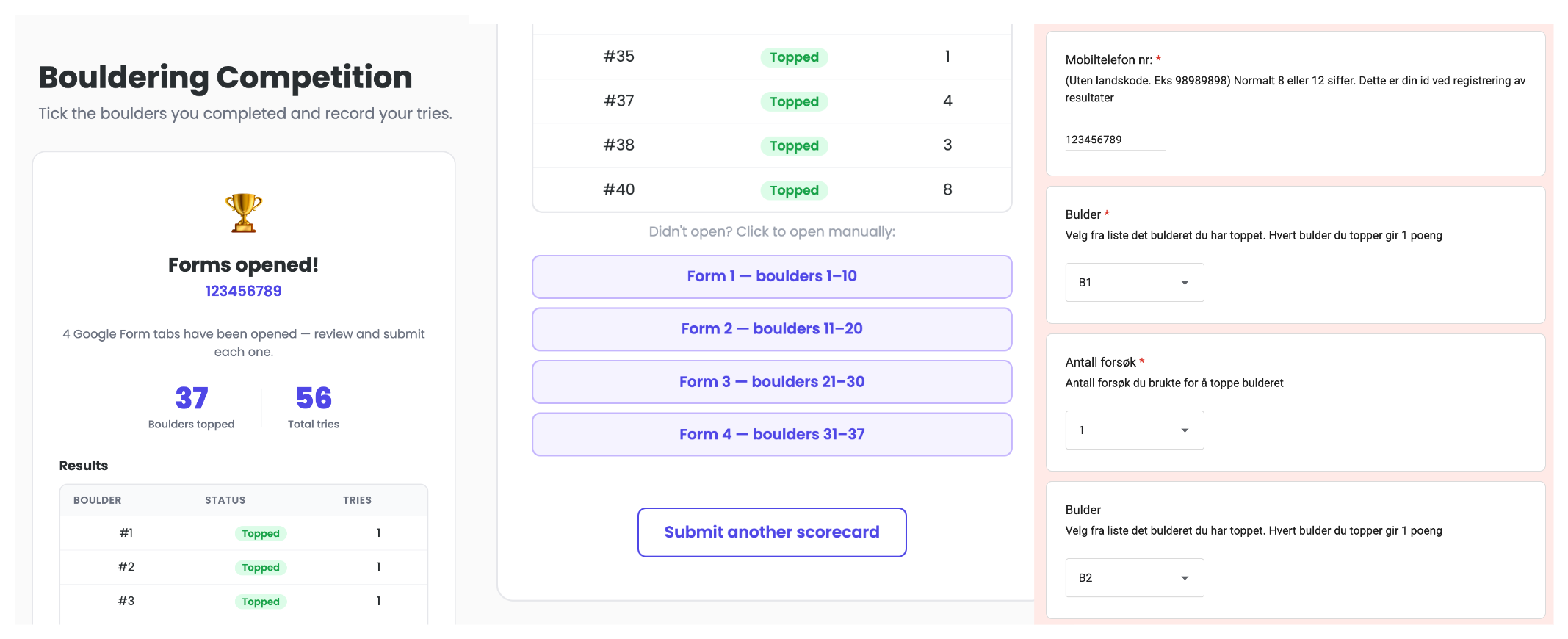Open Form 2 for boulders 11–20
This screenshot has width=1568, height=639.
[x=772, y=329]
